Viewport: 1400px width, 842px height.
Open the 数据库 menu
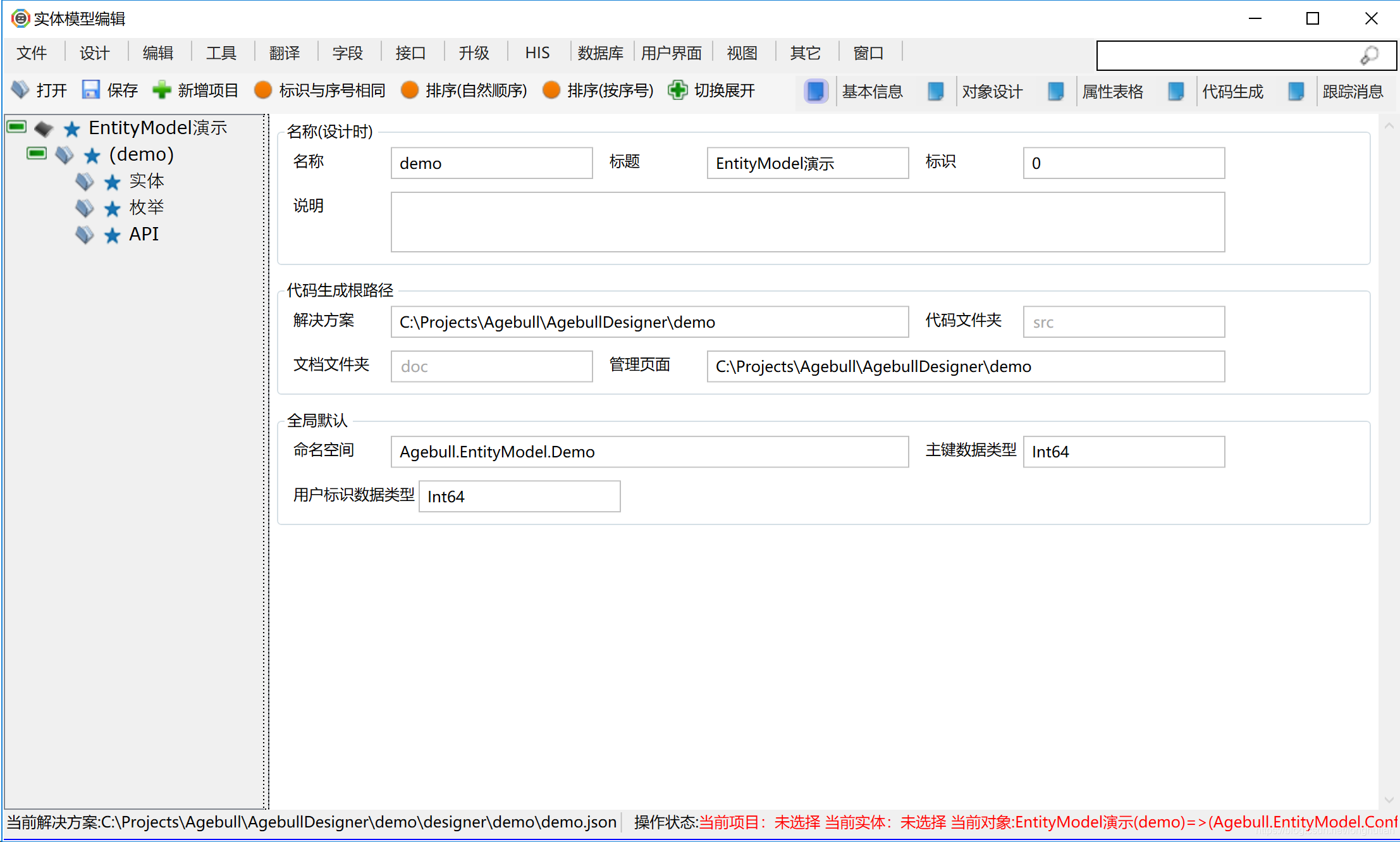[x=601, y=53]
